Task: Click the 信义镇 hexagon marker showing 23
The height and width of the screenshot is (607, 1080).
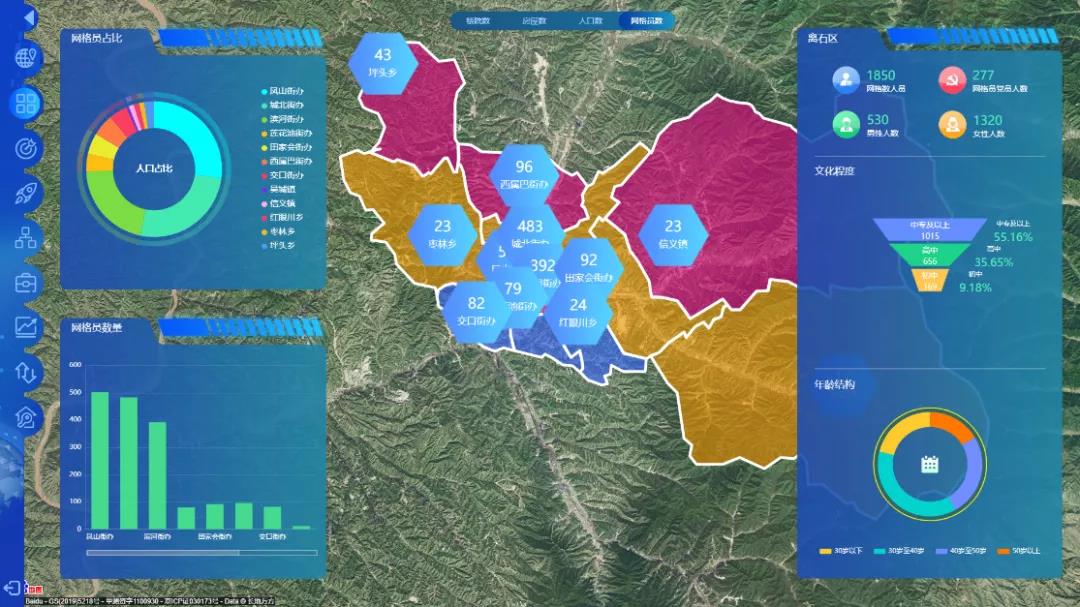Action: click(x=673, y=233)
